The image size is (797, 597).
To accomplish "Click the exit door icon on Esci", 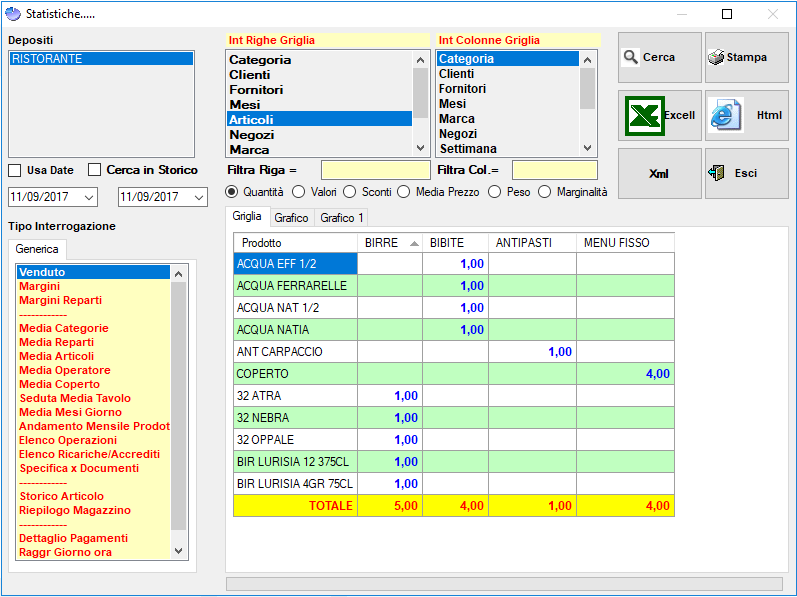I will click(717, 173).
